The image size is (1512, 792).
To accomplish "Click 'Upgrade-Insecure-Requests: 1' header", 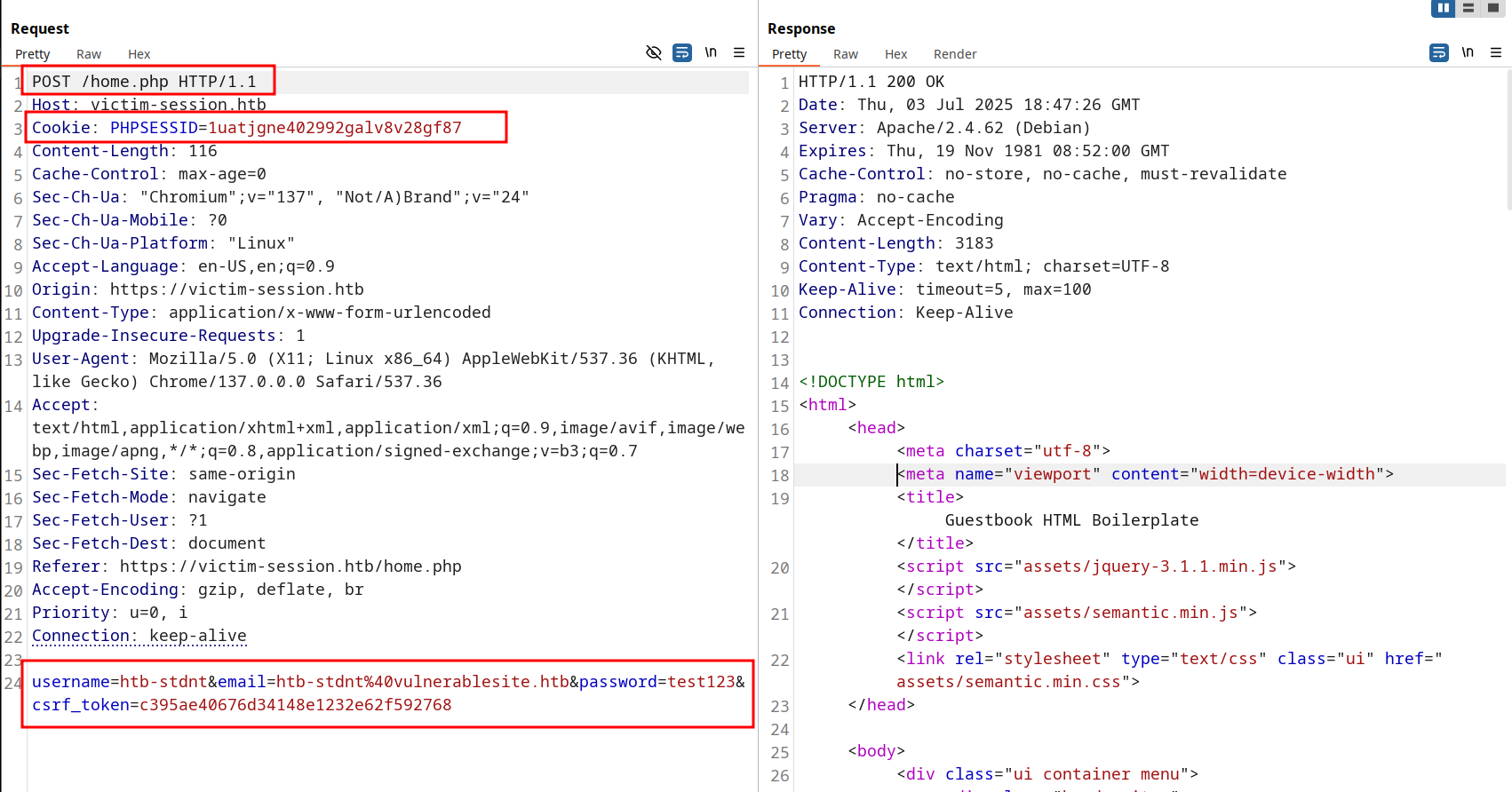I will (x=169, y=336).
